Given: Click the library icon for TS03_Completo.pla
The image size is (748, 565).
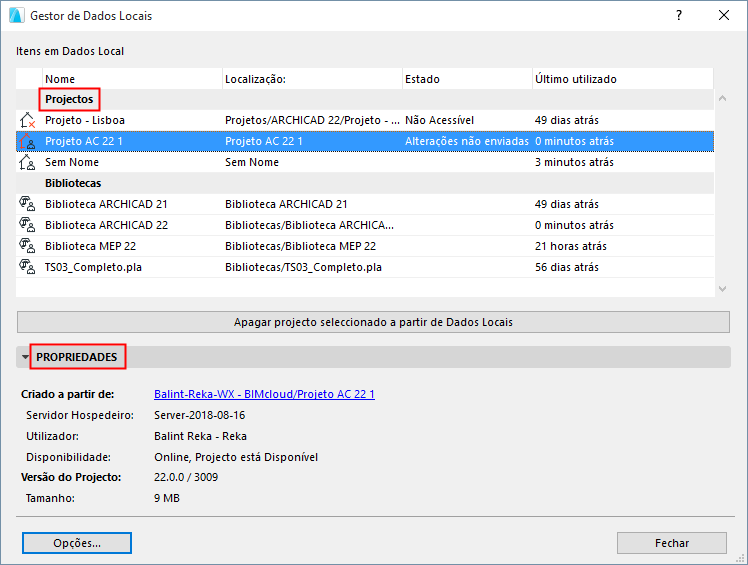Looking at the screenshot, I should pyautogui.click(x=27, y=267).
